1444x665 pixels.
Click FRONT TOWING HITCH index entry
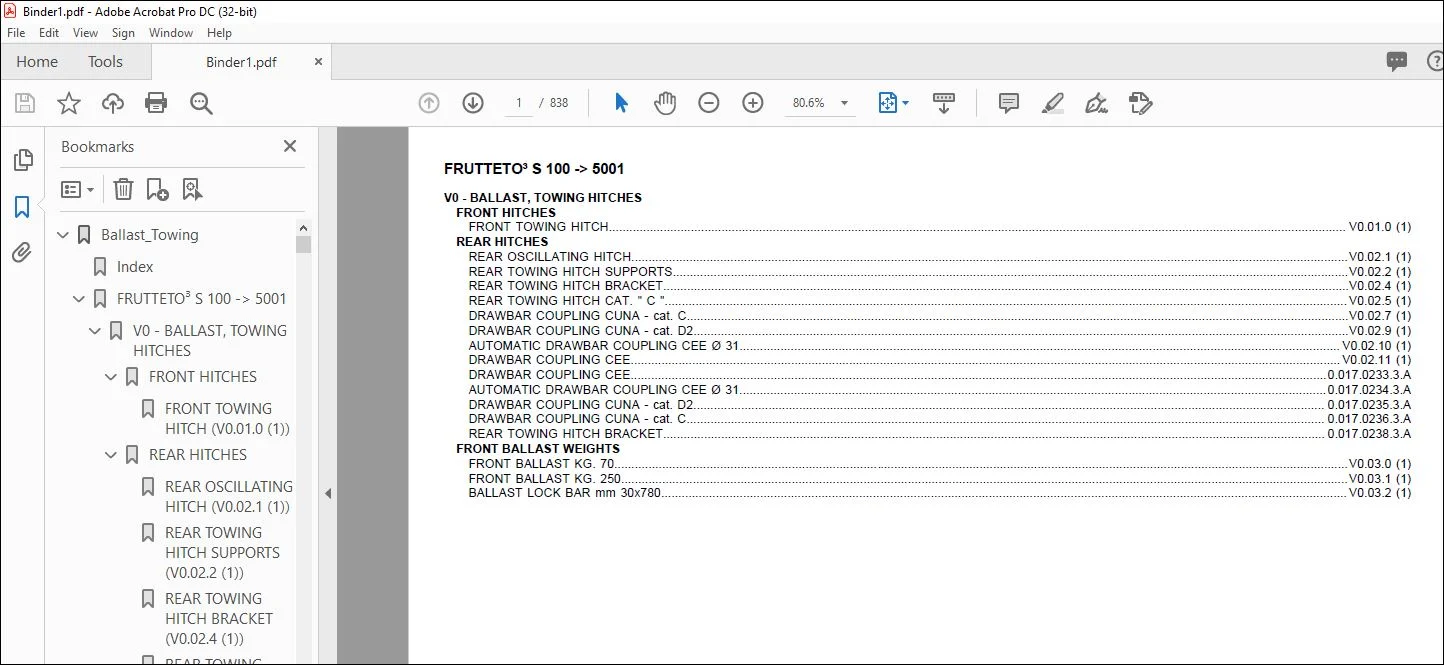939,227
